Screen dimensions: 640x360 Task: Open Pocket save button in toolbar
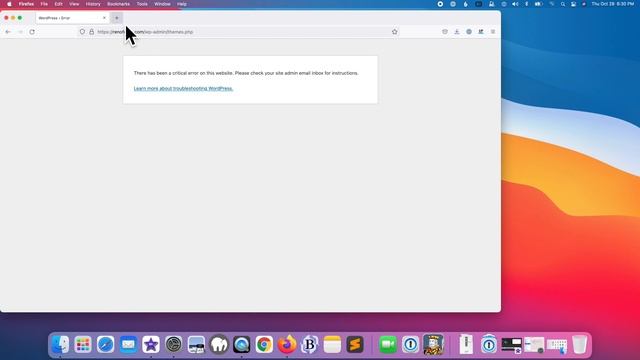[445, 32]
